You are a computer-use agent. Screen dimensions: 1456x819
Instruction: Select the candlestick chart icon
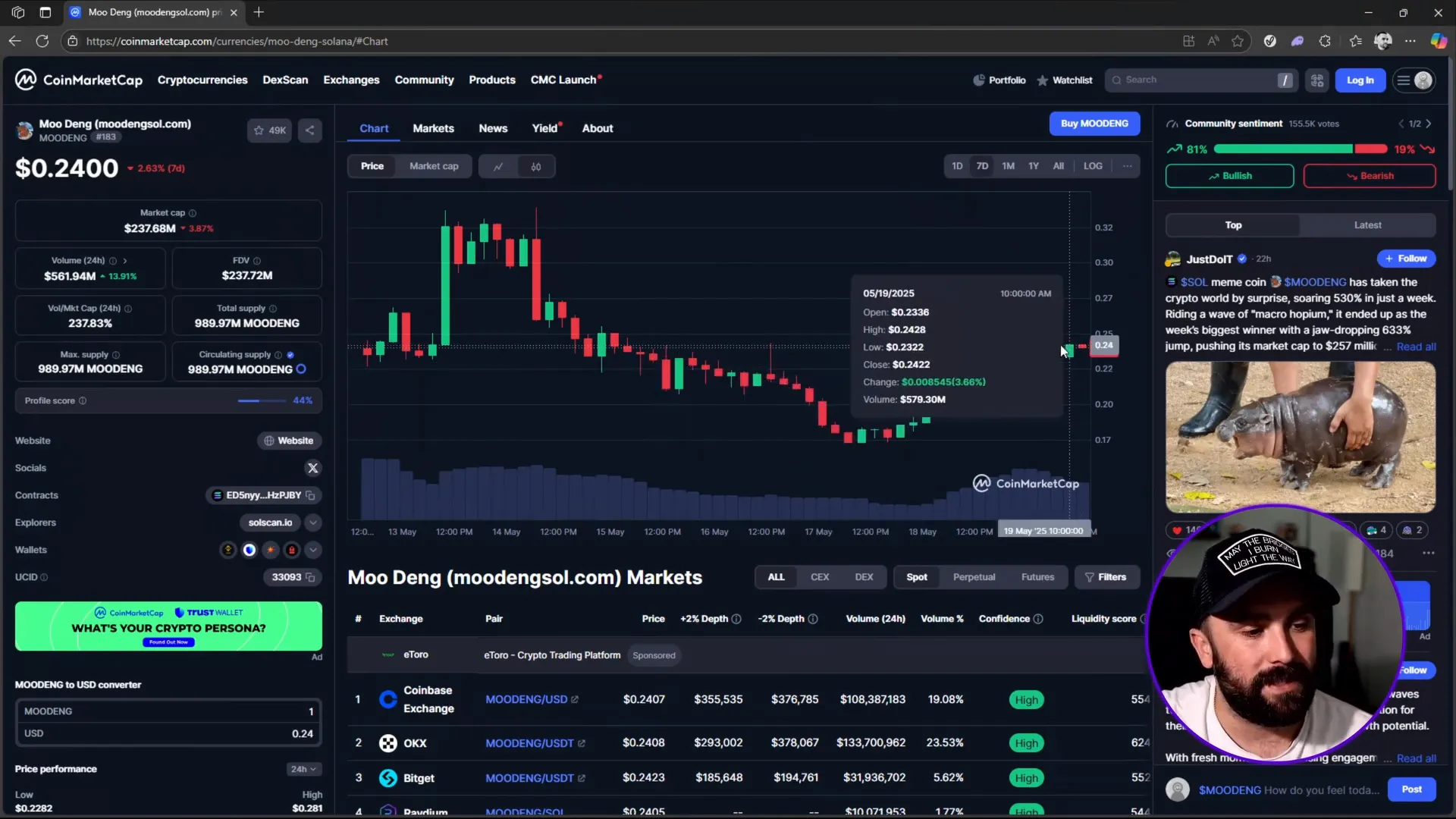[536, 167]
